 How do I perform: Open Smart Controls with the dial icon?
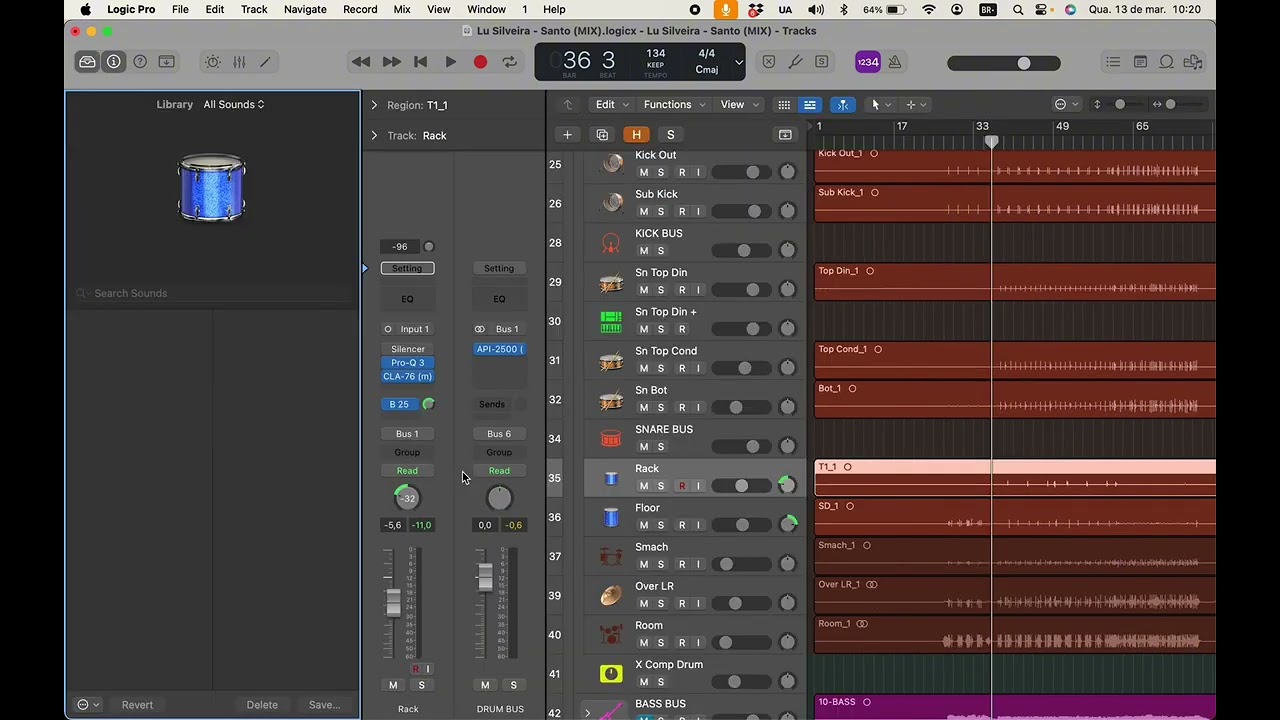tap(213, 62)
